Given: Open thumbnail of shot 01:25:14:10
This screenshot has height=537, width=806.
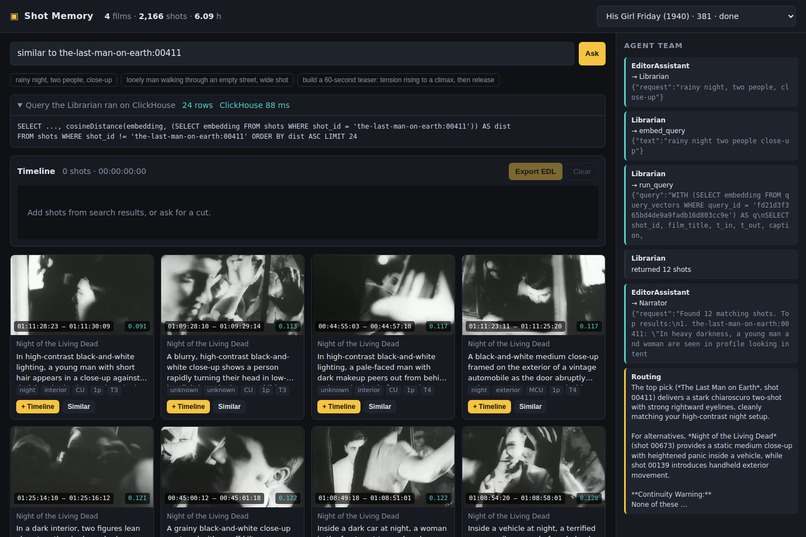Looking at the screenshot, I should coord(82,467).
